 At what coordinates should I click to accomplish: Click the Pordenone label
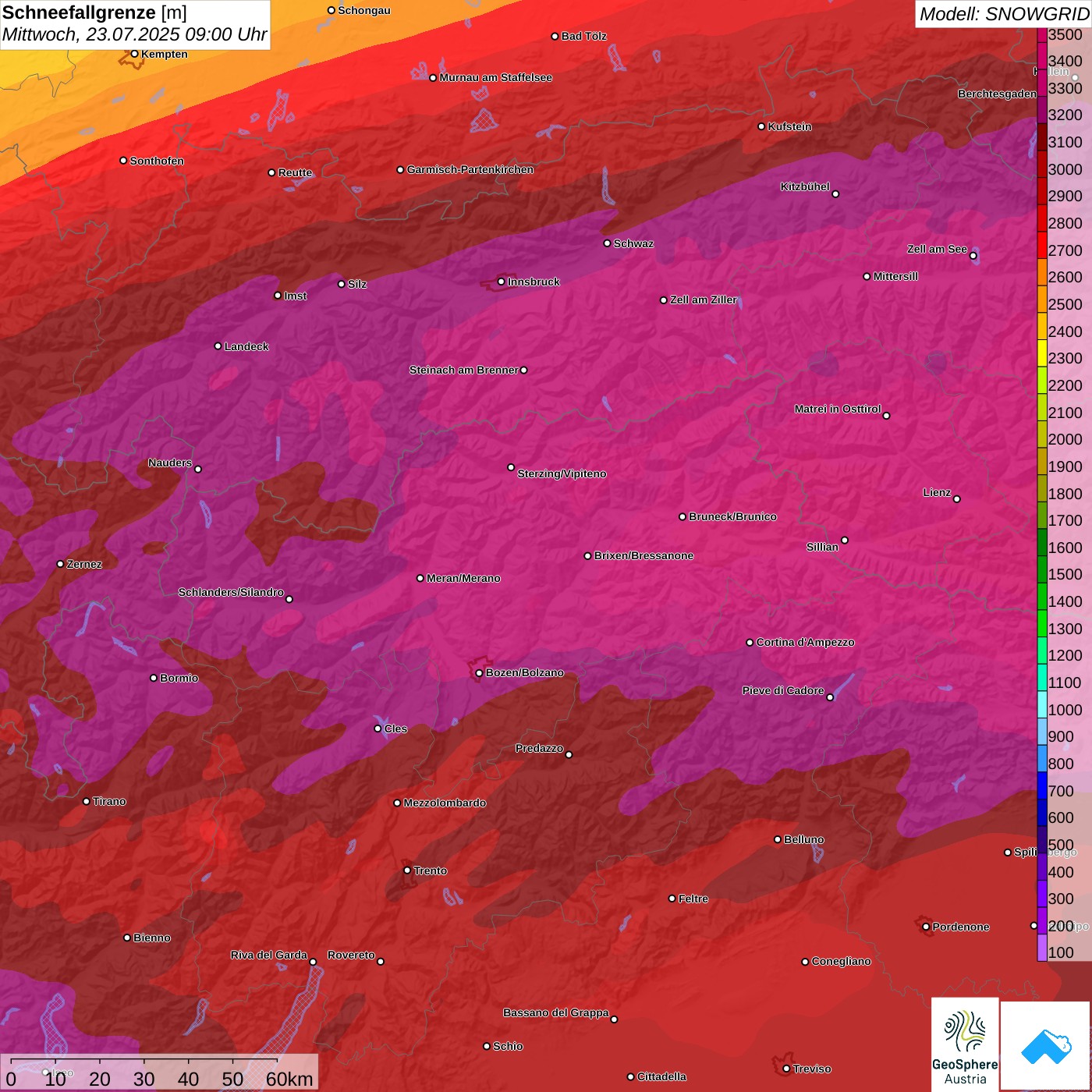pos(961,927)
